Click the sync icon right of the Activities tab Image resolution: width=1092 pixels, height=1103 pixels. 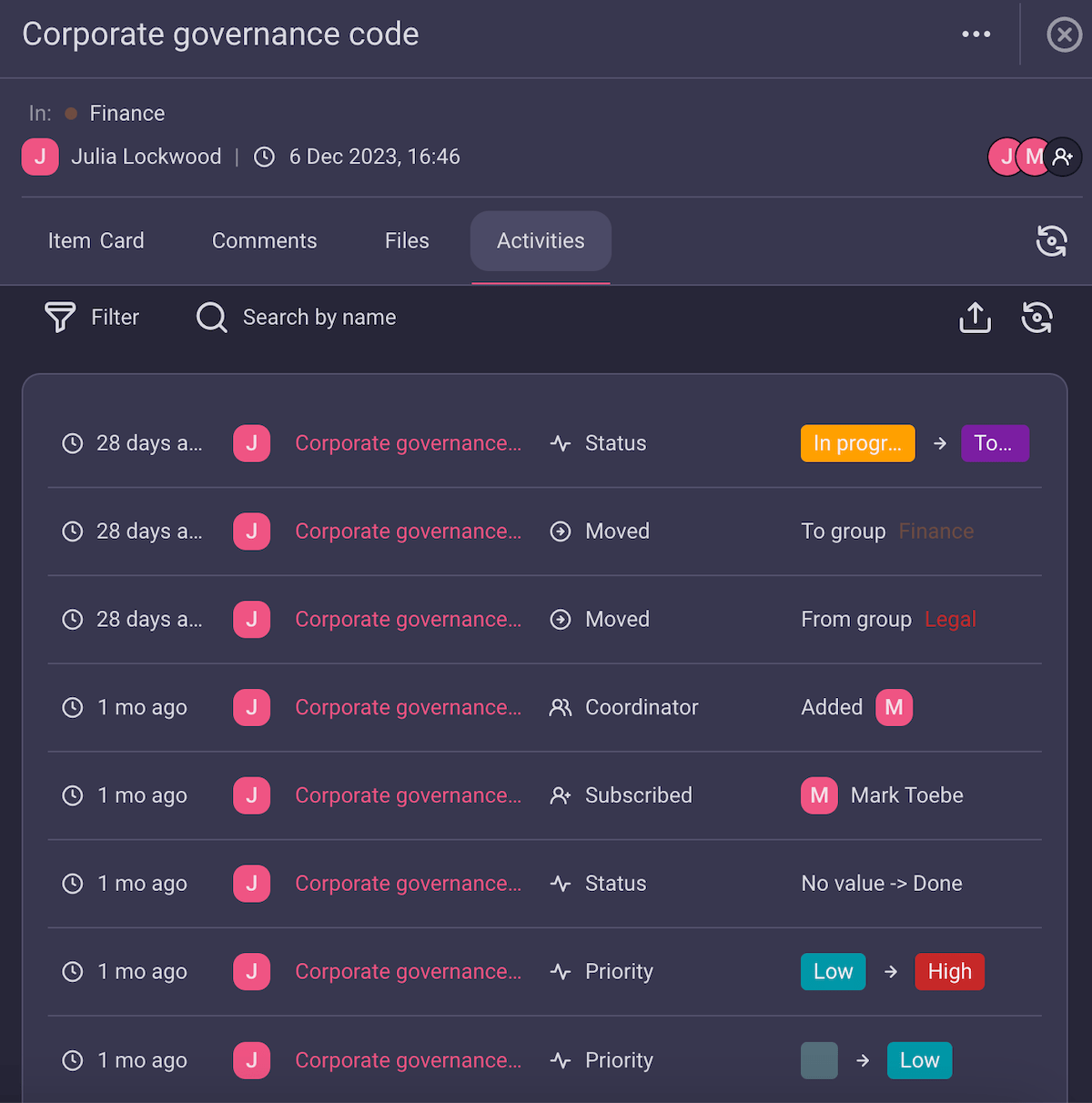click(1052, 241)
